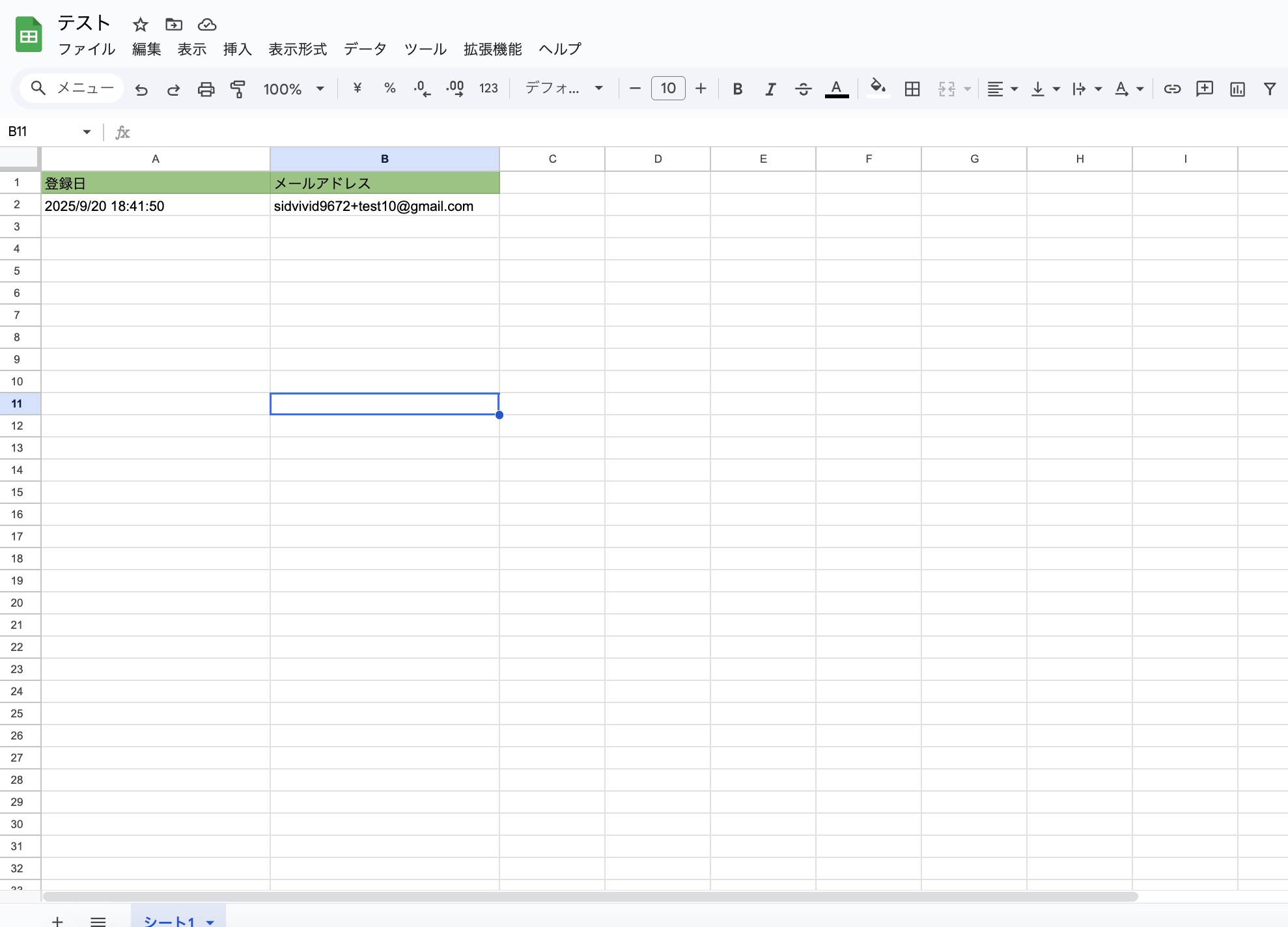The width and height of the screenshot is (1288, 927).
Task: Click the undo arrow icon
Action: point(141,89)
